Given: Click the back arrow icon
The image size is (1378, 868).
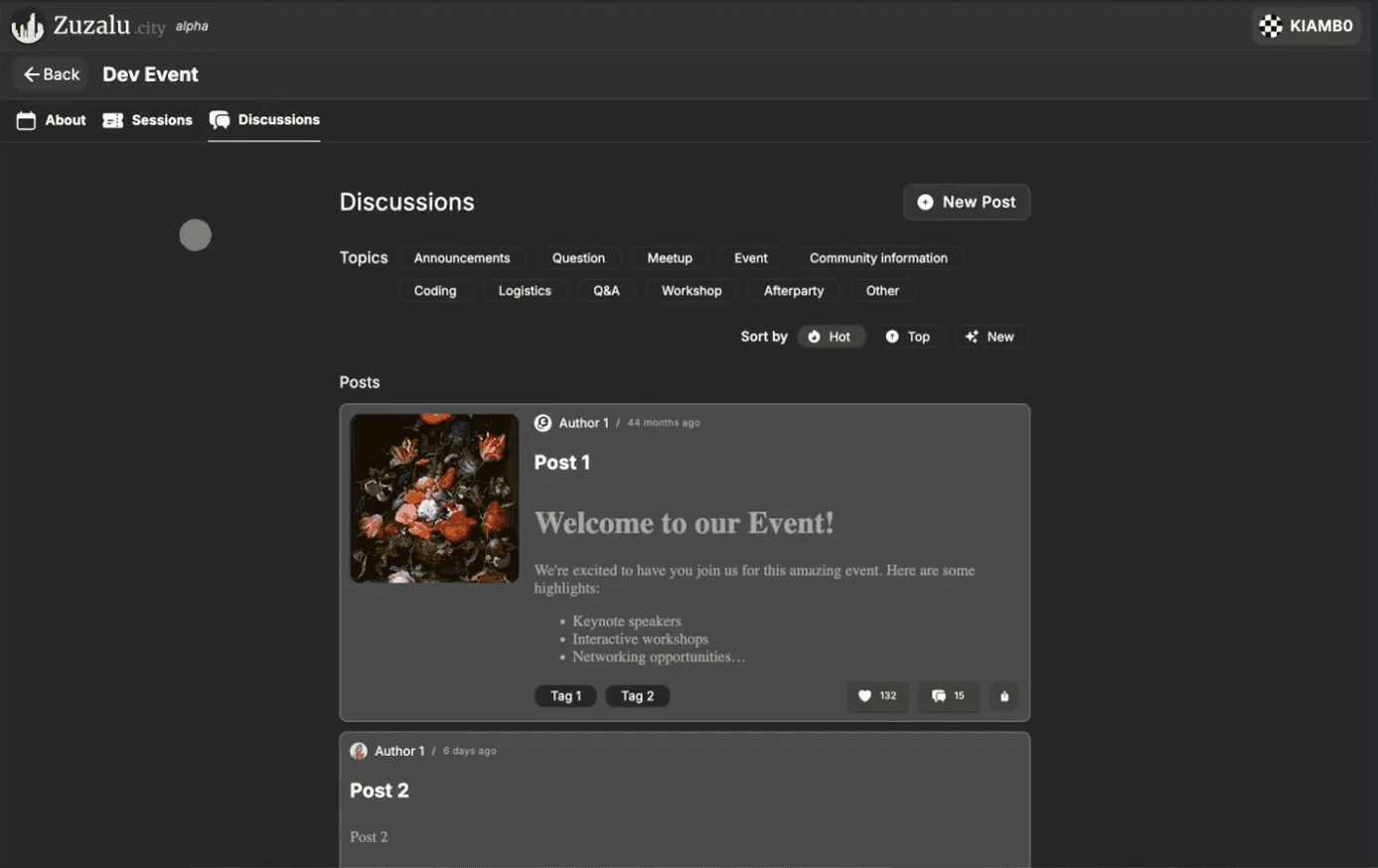Looking at the screenshot, I should click(32, 74).
